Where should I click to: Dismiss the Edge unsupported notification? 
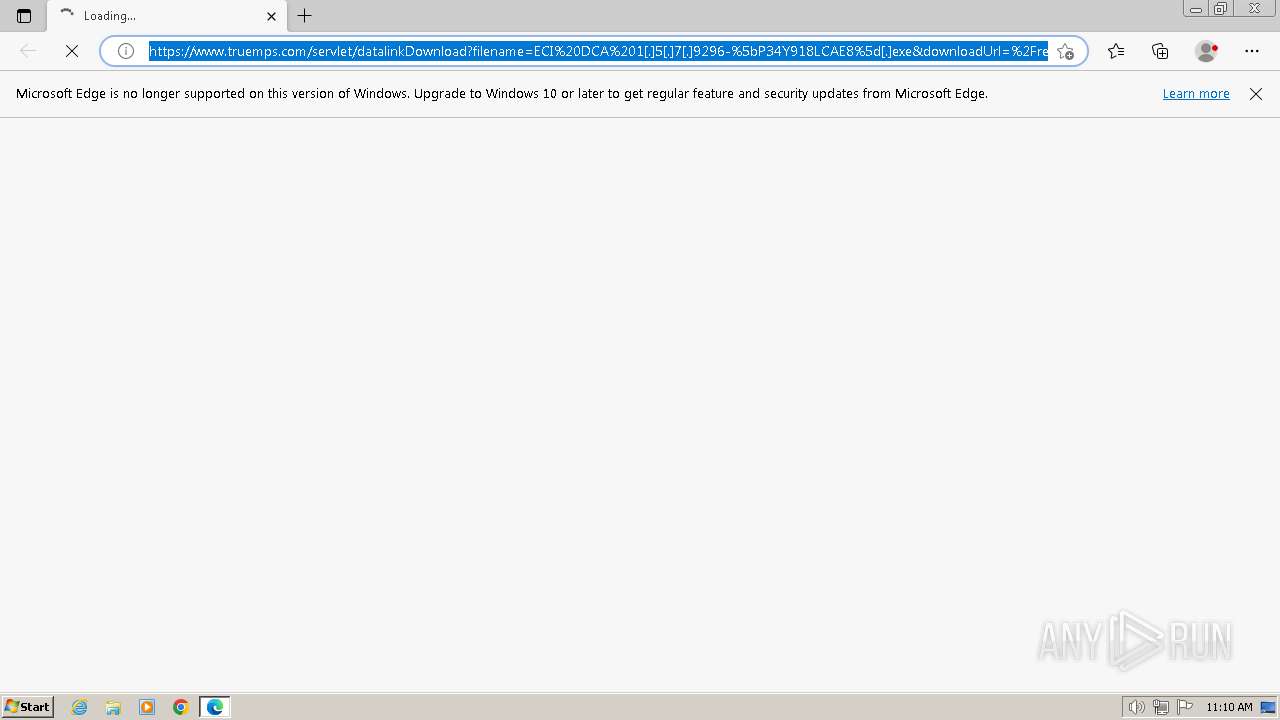1256,94
